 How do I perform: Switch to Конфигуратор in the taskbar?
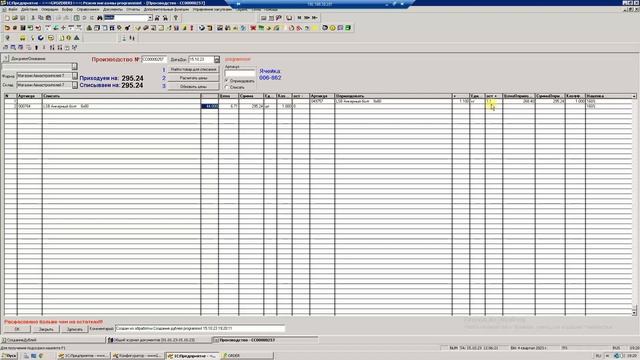[x=137, y=356]
